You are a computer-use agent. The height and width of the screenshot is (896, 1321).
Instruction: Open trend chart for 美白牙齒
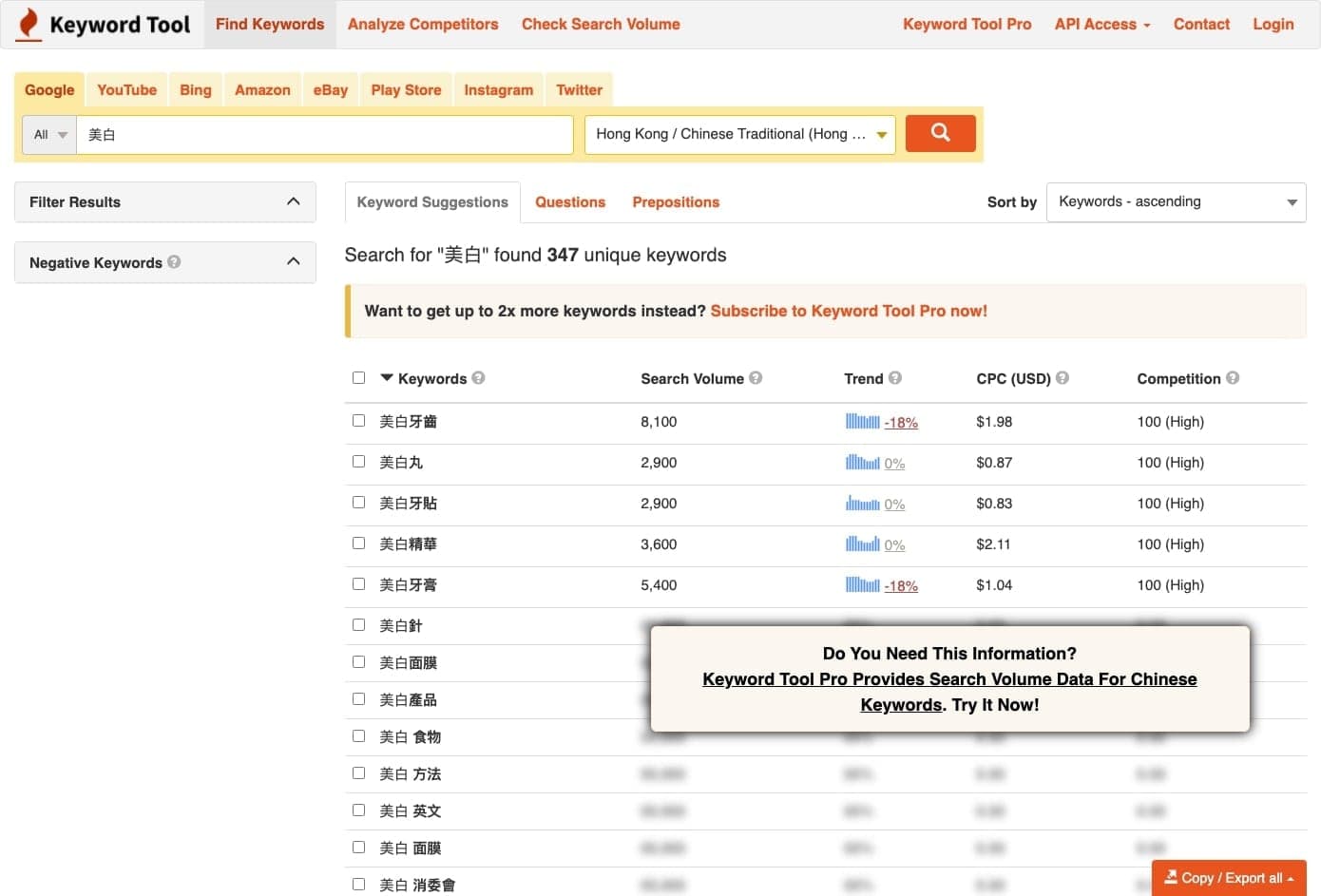point(863,421)
